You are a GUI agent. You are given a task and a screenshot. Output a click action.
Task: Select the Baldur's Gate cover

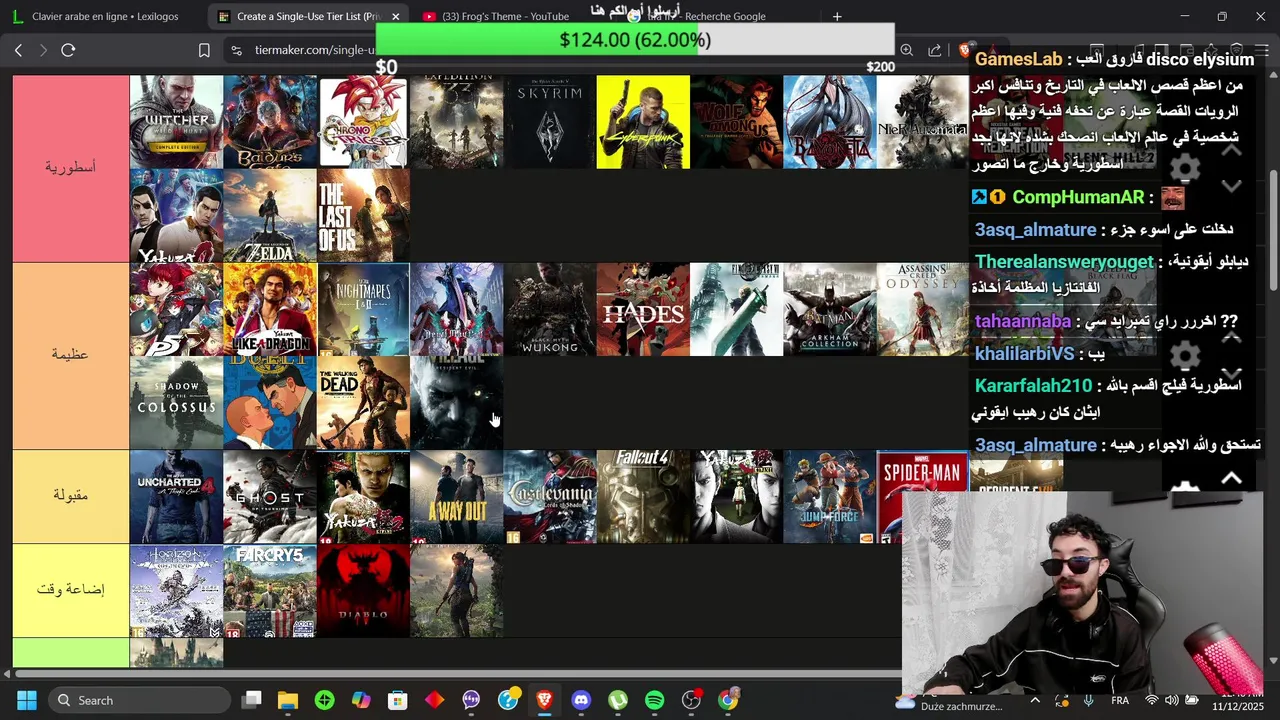270,121
